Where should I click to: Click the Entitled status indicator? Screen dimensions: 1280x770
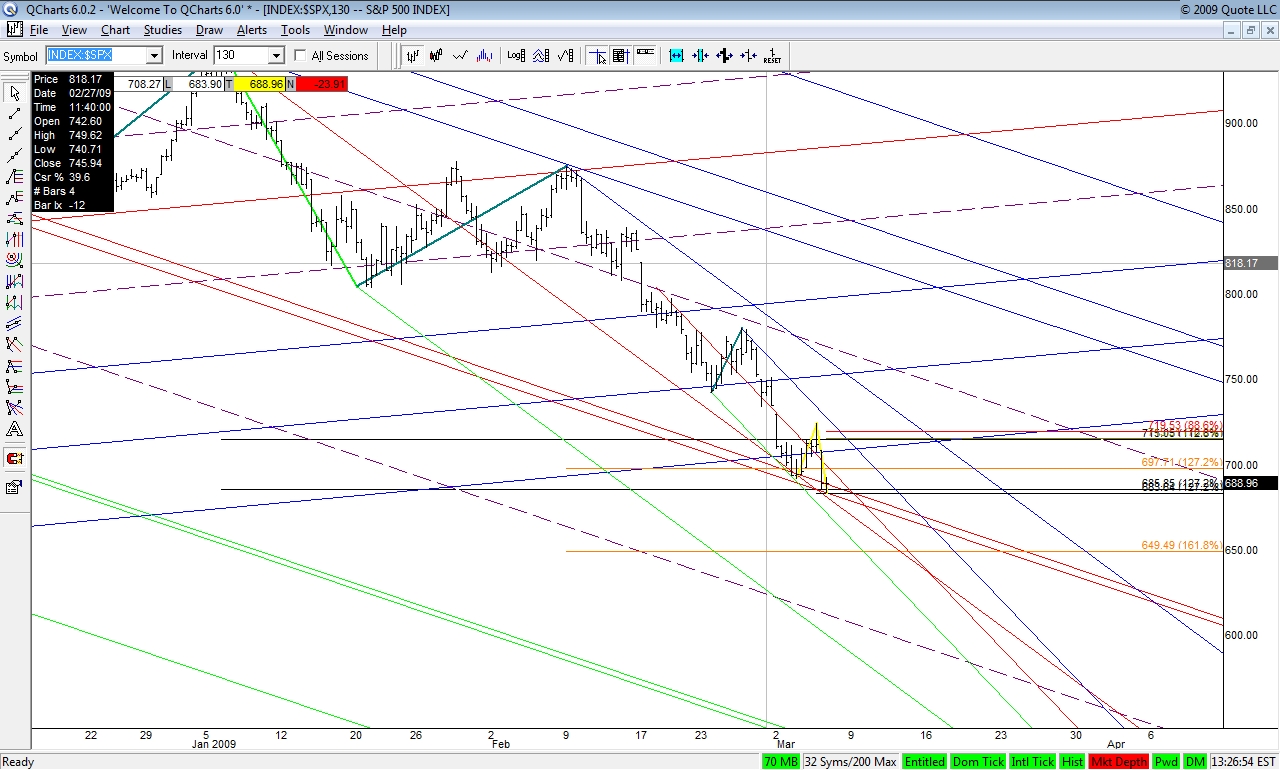pos(924,762)
